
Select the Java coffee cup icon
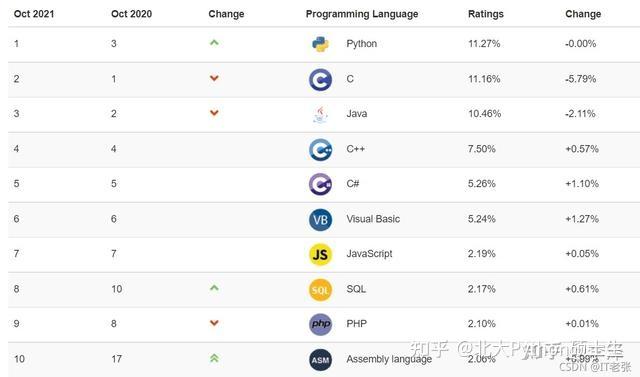point(320,114)
